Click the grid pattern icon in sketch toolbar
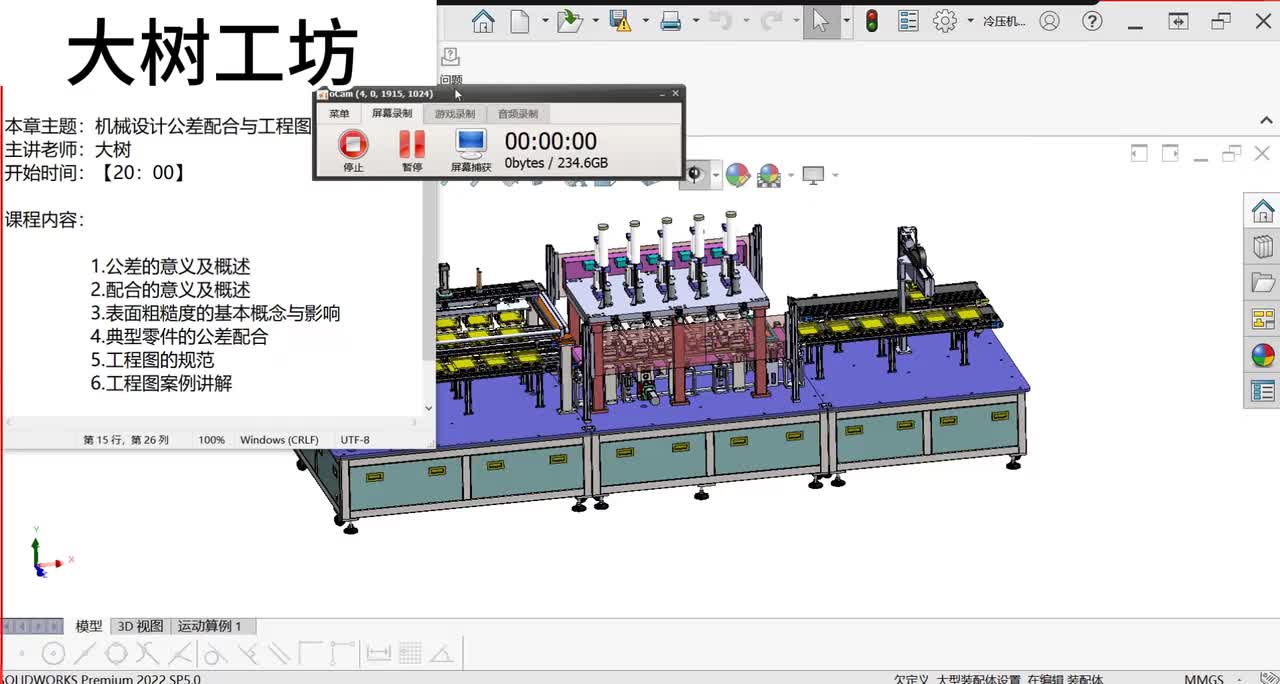 coord(410,654)
